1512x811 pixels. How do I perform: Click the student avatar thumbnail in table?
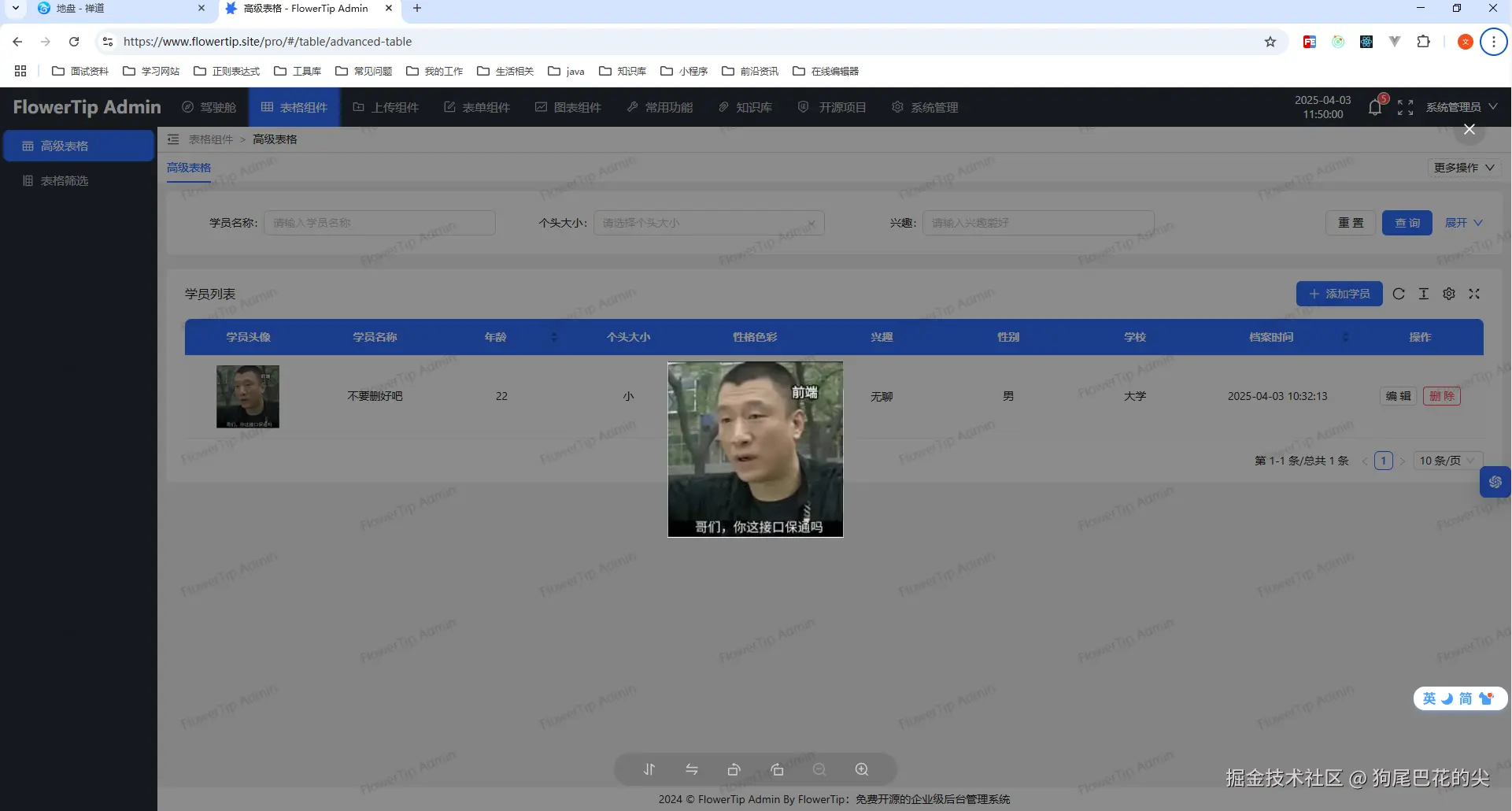coord(248,396)
